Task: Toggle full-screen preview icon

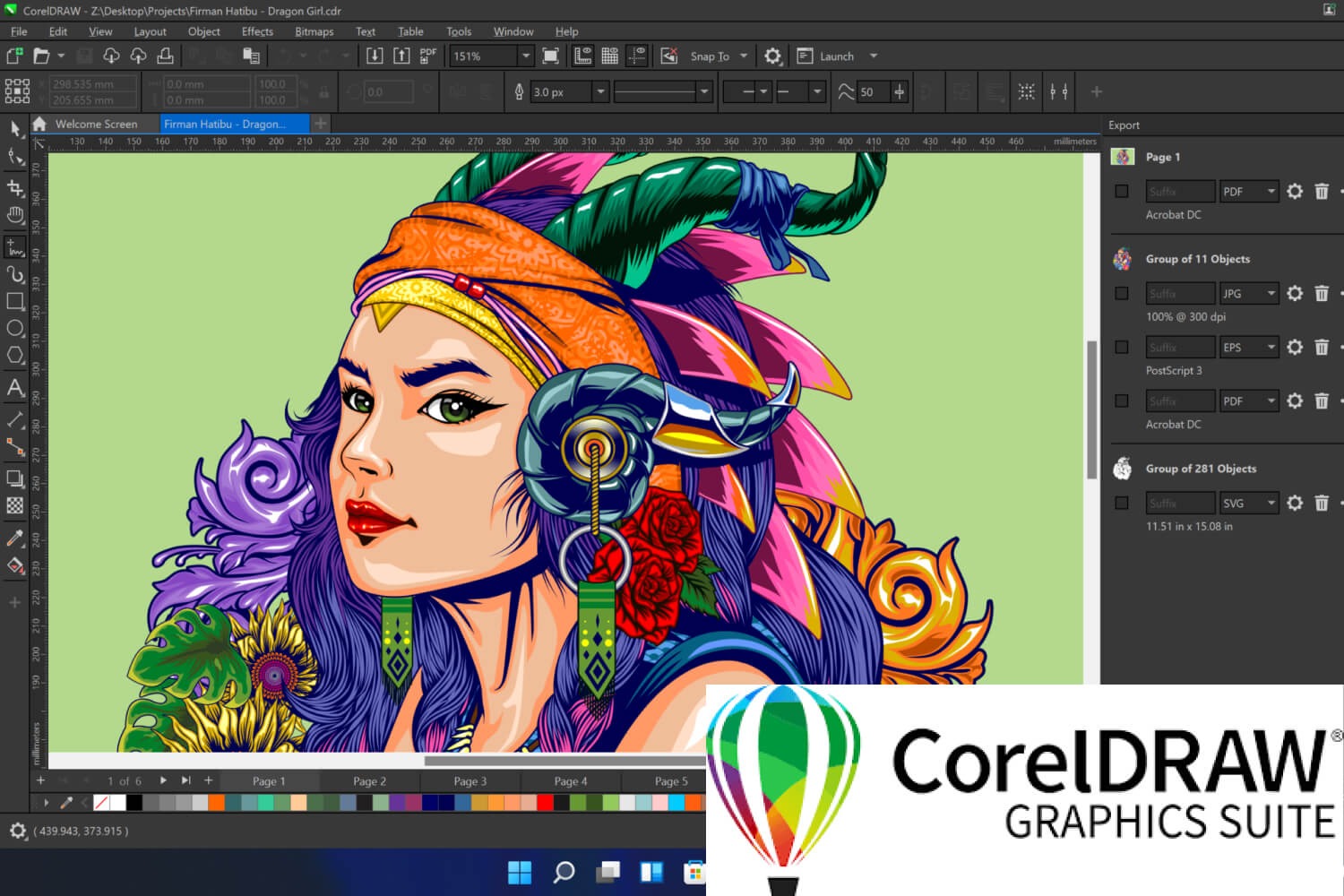Action: click(551, 56)
